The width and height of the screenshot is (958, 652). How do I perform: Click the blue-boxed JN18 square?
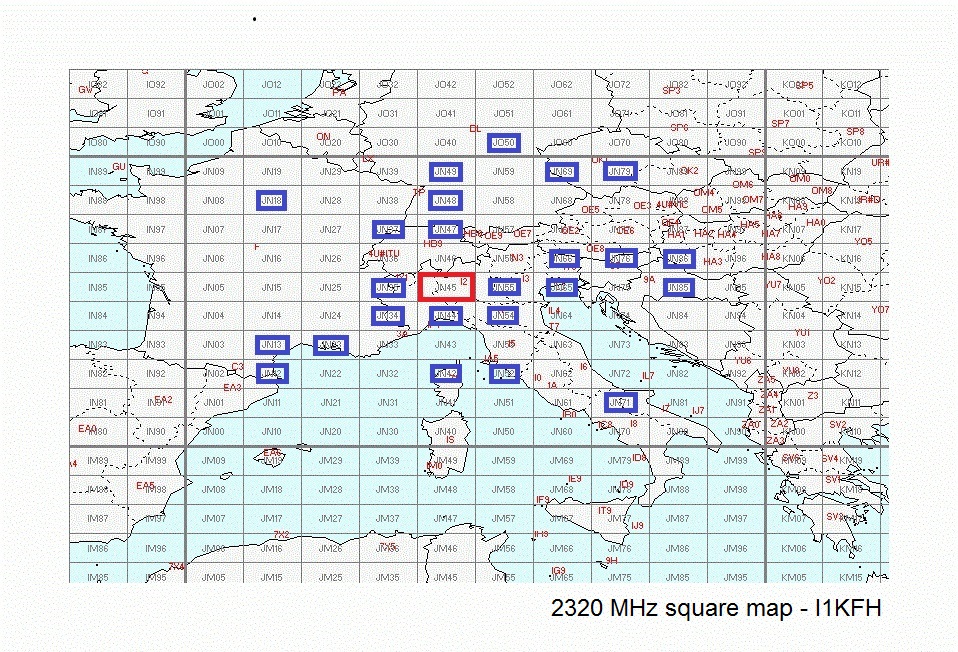pyautogui.click(x=271, y=200)
